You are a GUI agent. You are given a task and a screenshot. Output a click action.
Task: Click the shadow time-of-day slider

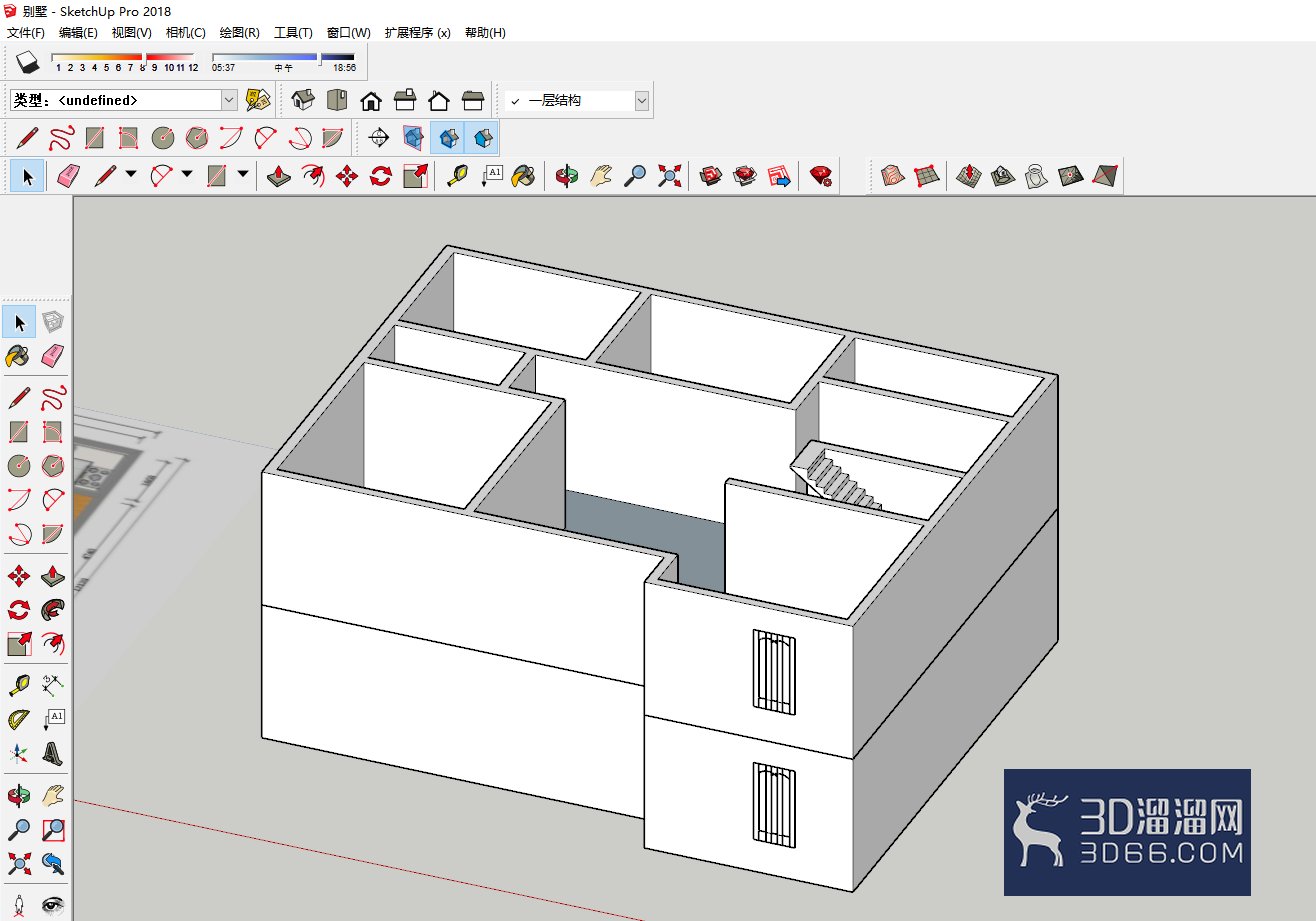click(x=283, y=58)
